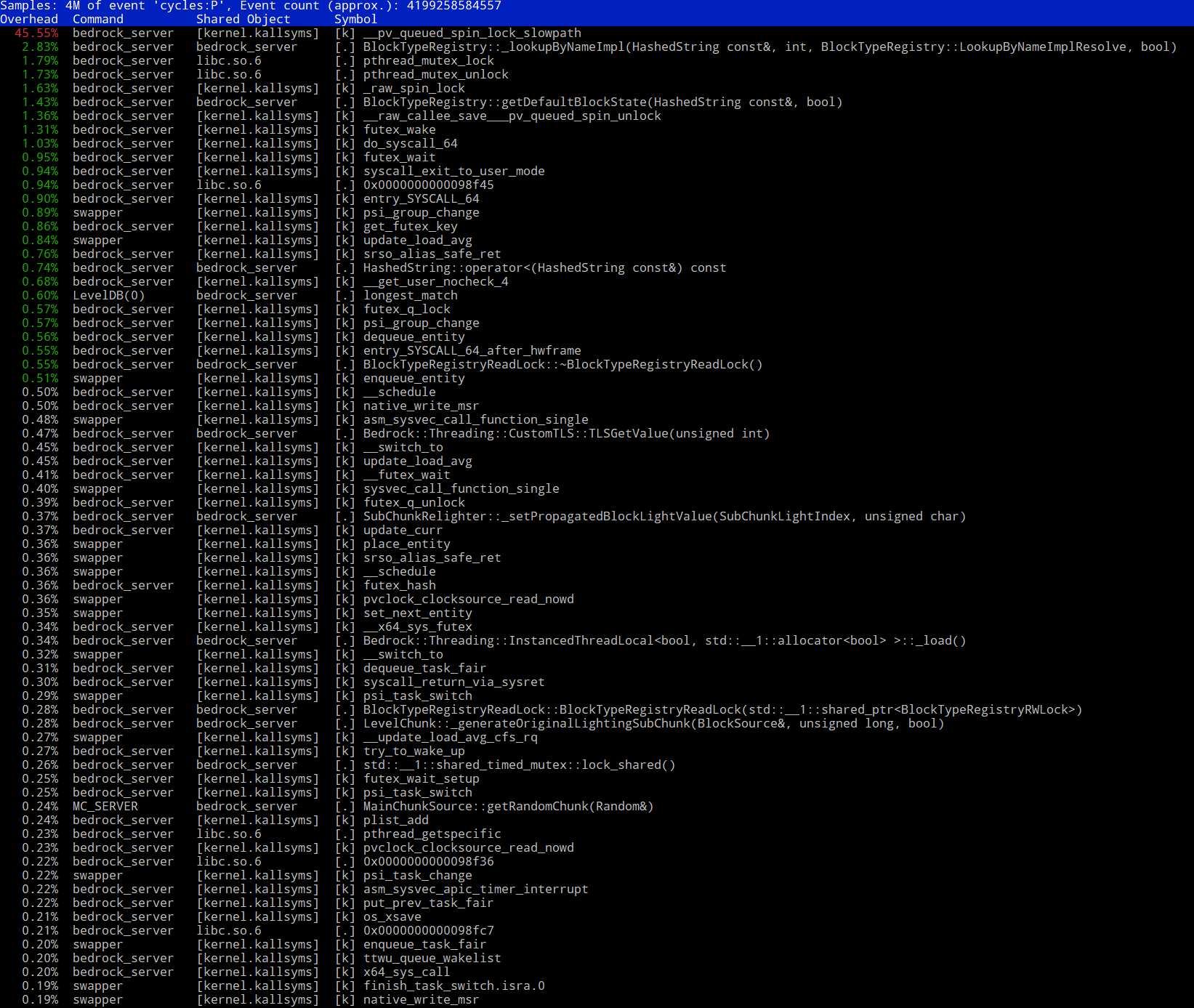Click the HashedString::operator< symbol
Image resolution: width=1194 pixels, height=1008 pixels.
tap(545, 268)
